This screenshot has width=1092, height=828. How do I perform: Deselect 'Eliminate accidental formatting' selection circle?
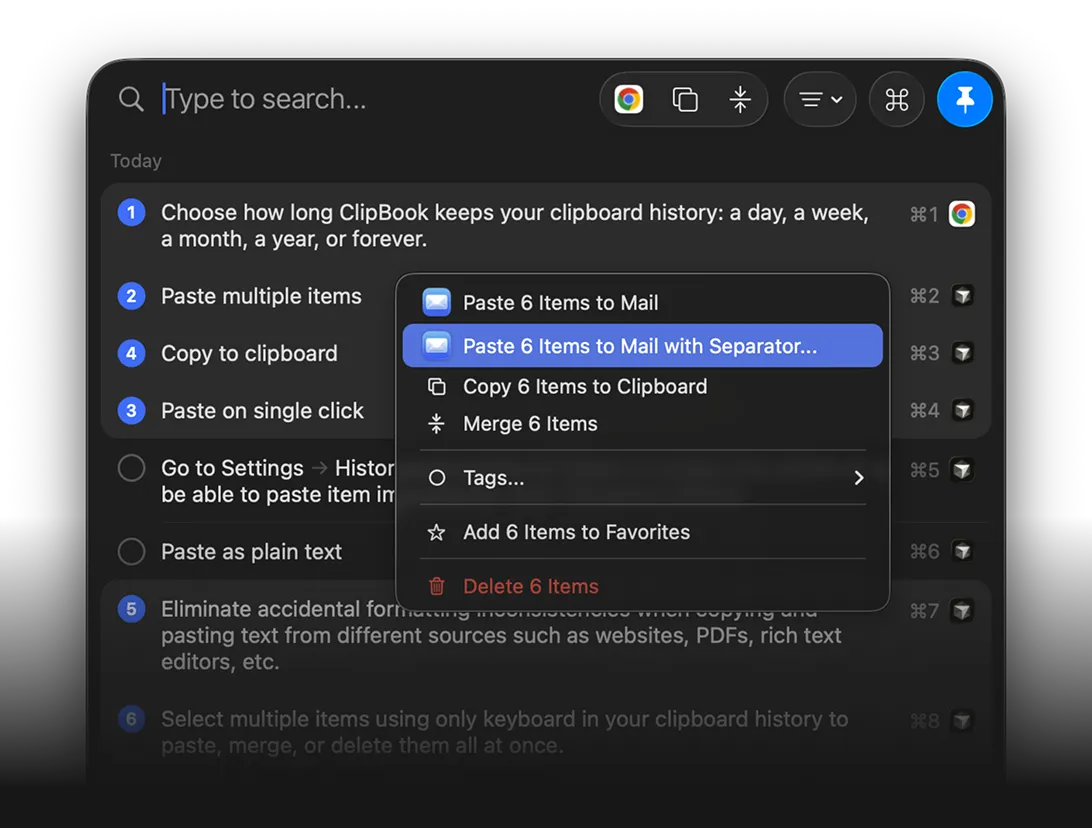click(131, 609)
